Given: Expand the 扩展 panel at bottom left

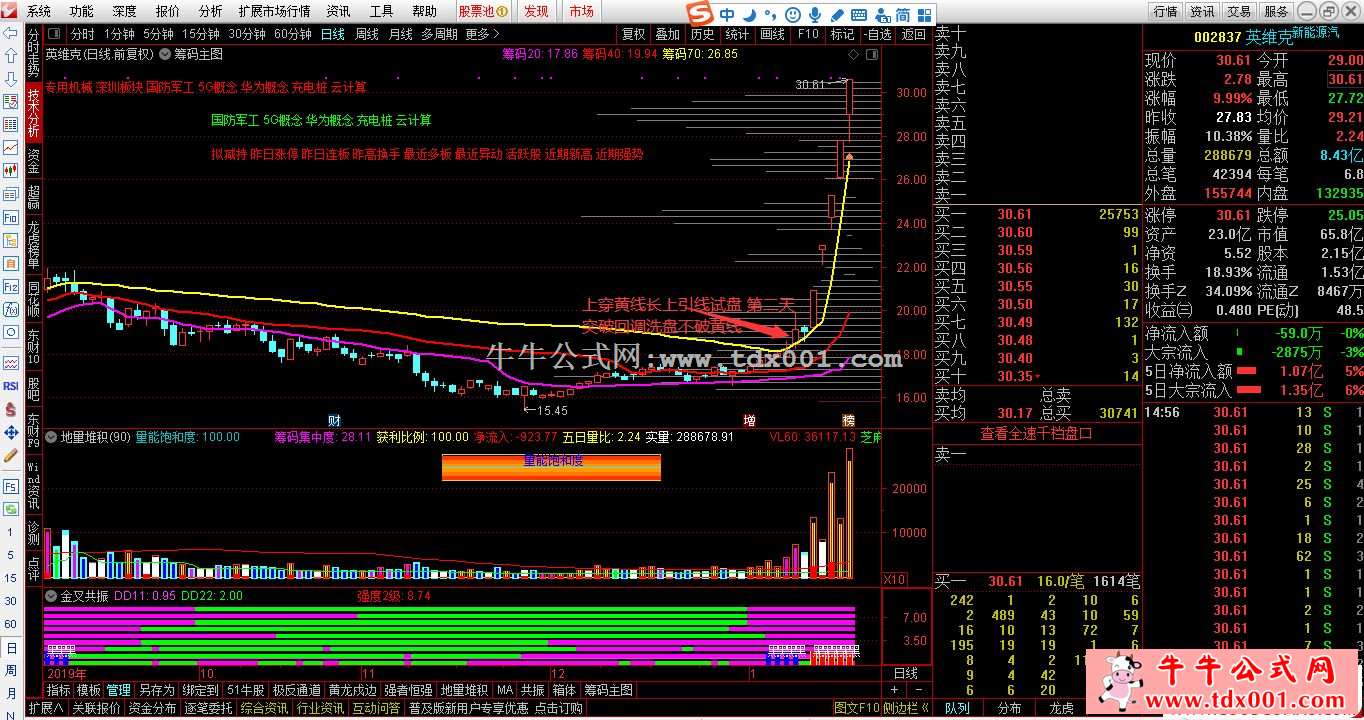Looking at the screenshot, I should pos(45,708).
